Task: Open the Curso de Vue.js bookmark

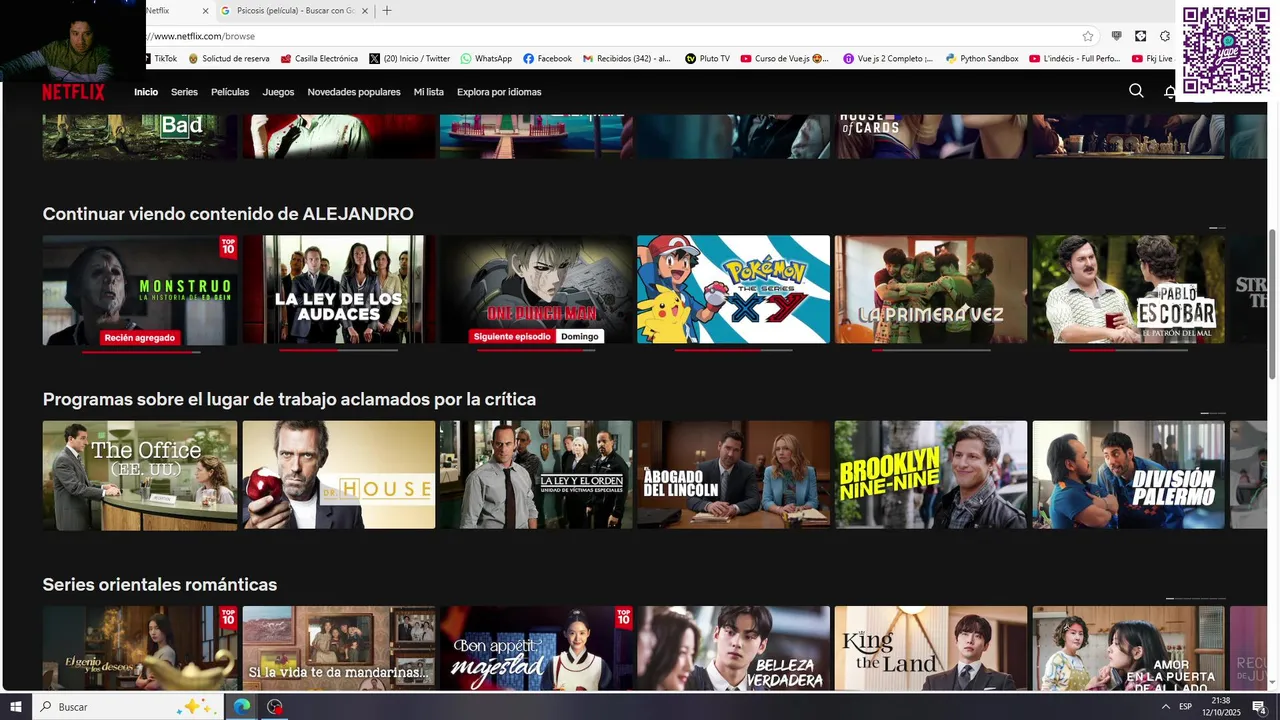Action: point(785,59)
